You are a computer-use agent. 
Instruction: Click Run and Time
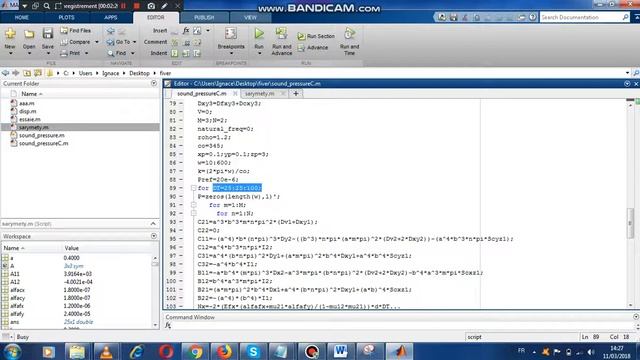click(349, 41)
